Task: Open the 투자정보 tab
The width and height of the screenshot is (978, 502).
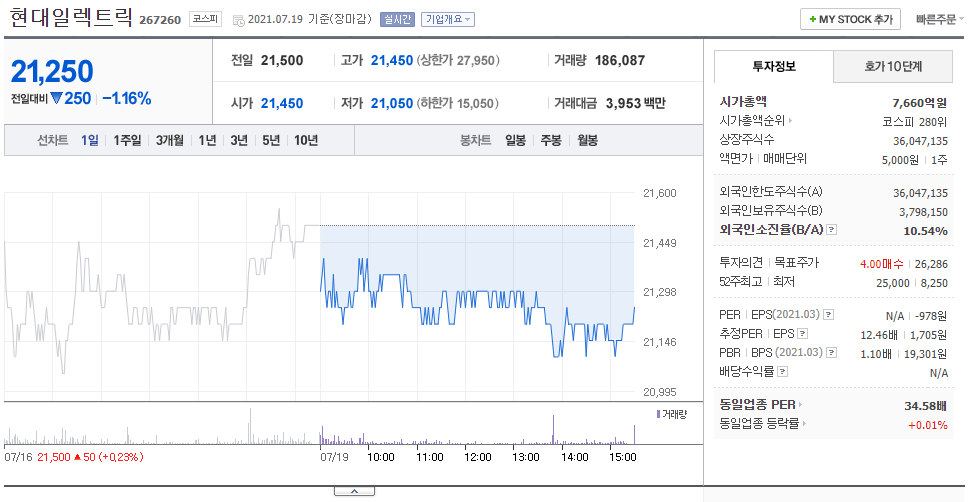Action: click(773, 66)
